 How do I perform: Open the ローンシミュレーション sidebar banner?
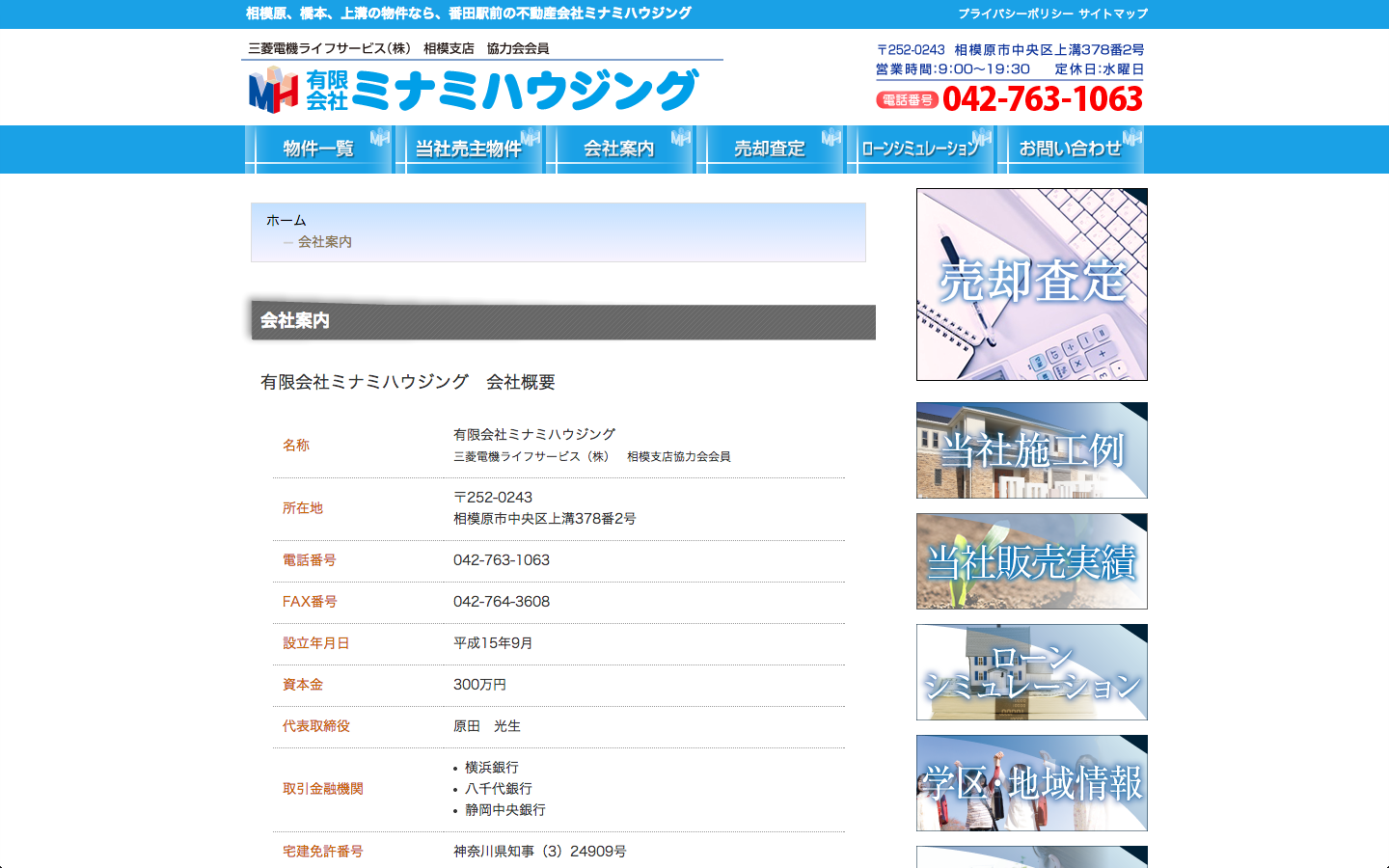click(1032, 672)
